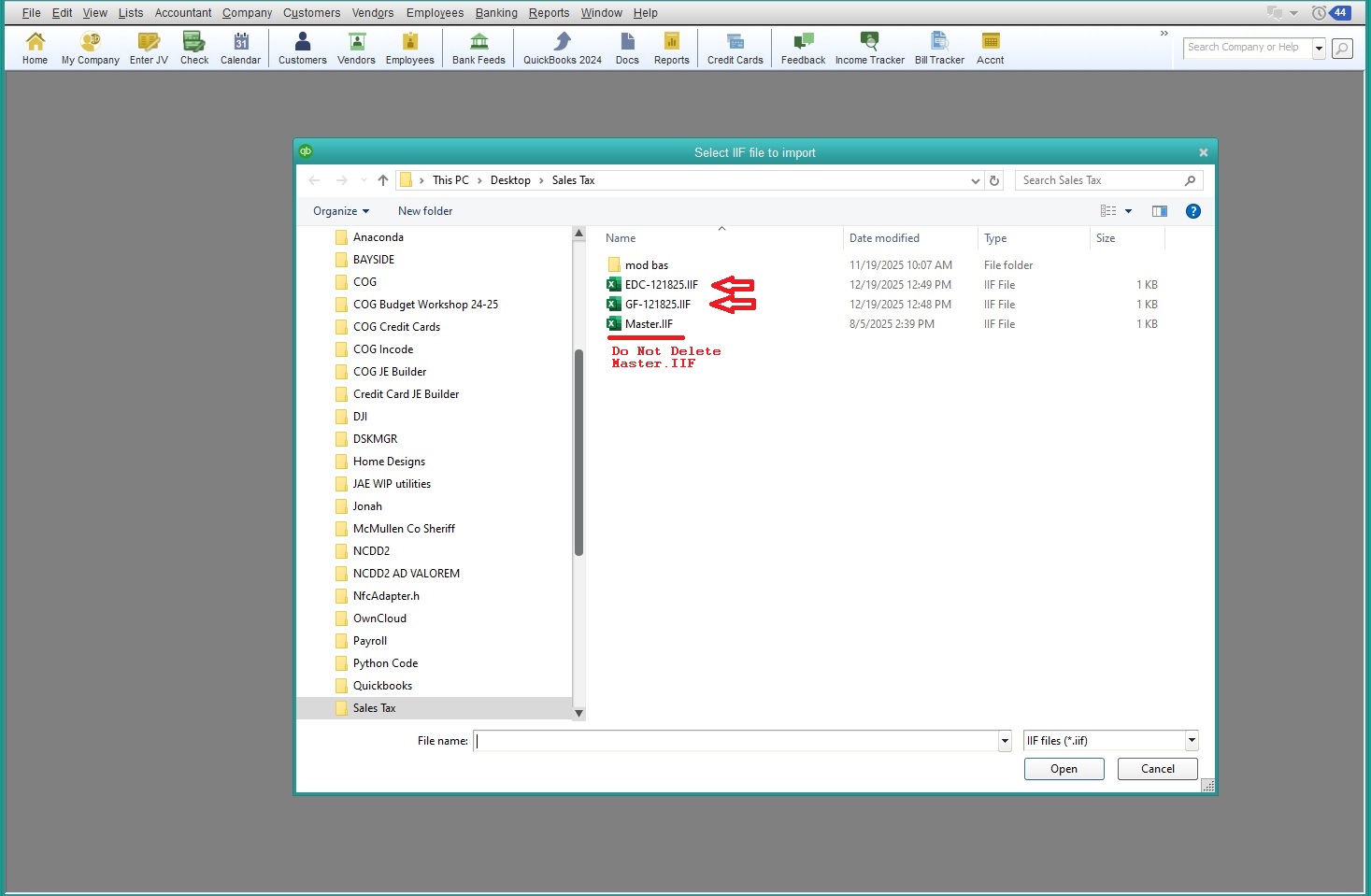Click the Accnt toolbar icon
The height and width of the screenshot is (896, 1371).
990,48
